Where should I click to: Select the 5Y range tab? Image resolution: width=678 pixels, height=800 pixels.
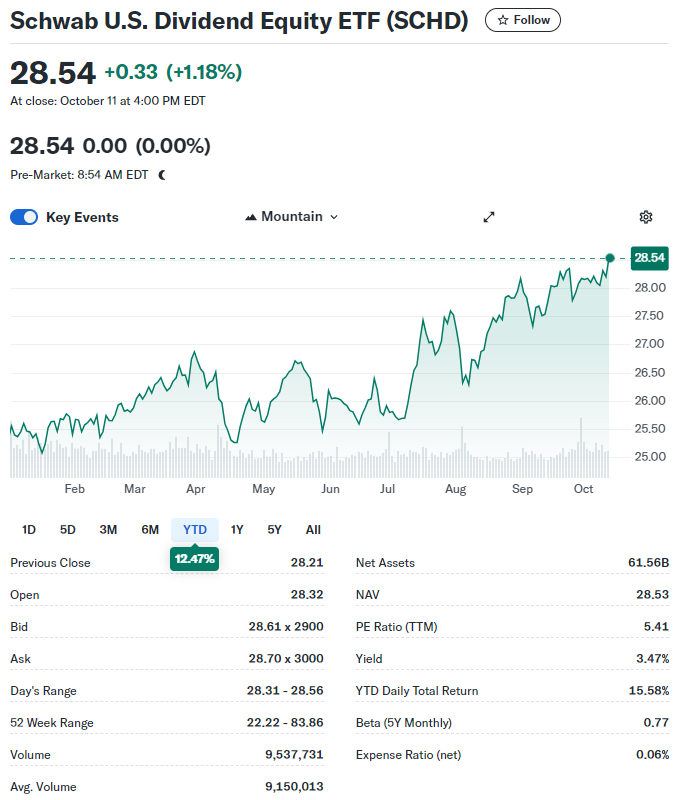[274, 530]
